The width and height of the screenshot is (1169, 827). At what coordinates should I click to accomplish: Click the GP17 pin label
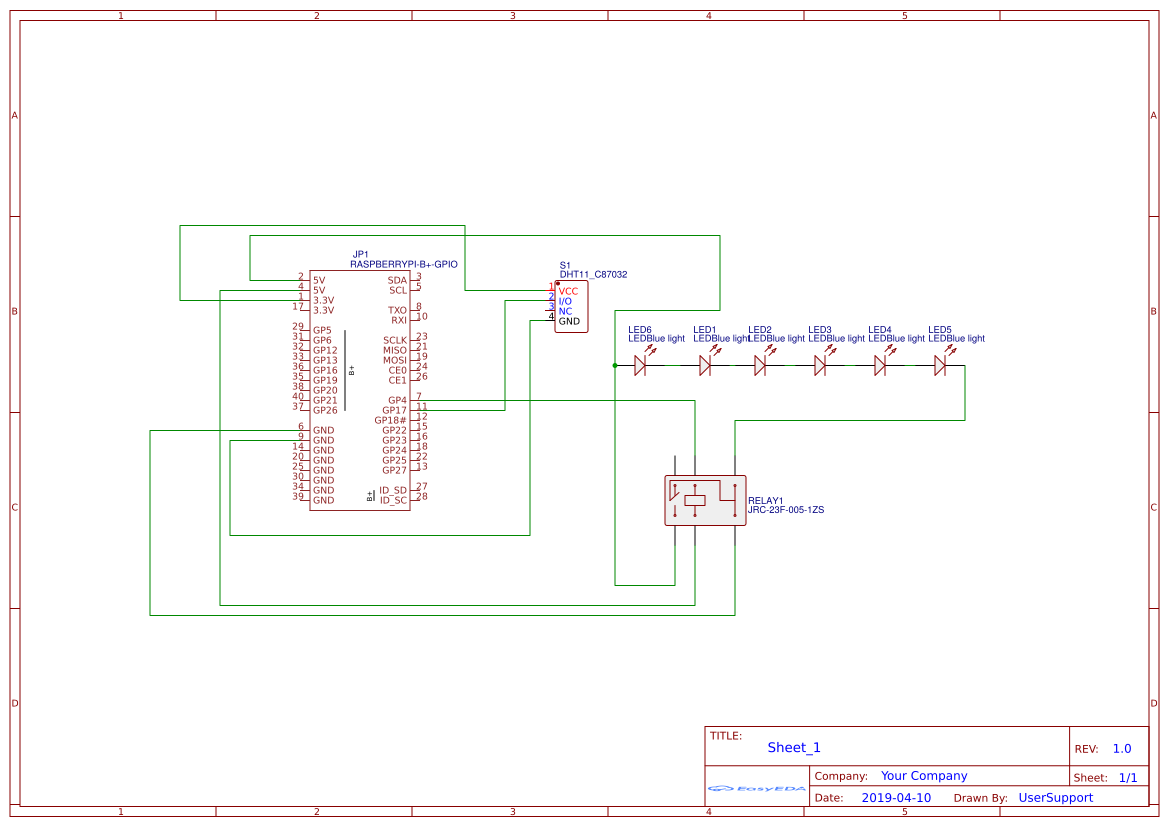pyautogui.click(x=395, y=410)
